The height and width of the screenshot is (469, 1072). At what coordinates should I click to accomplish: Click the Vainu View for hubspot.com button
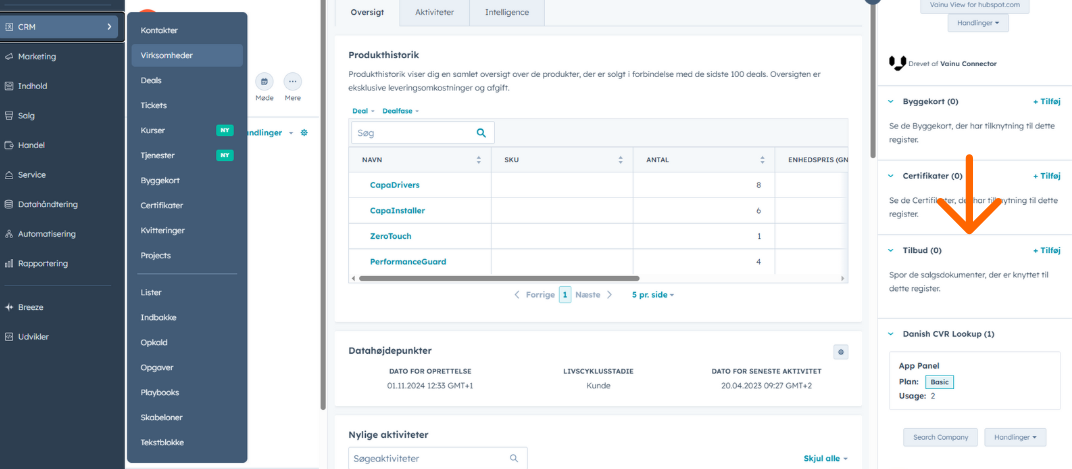[974, 5]
